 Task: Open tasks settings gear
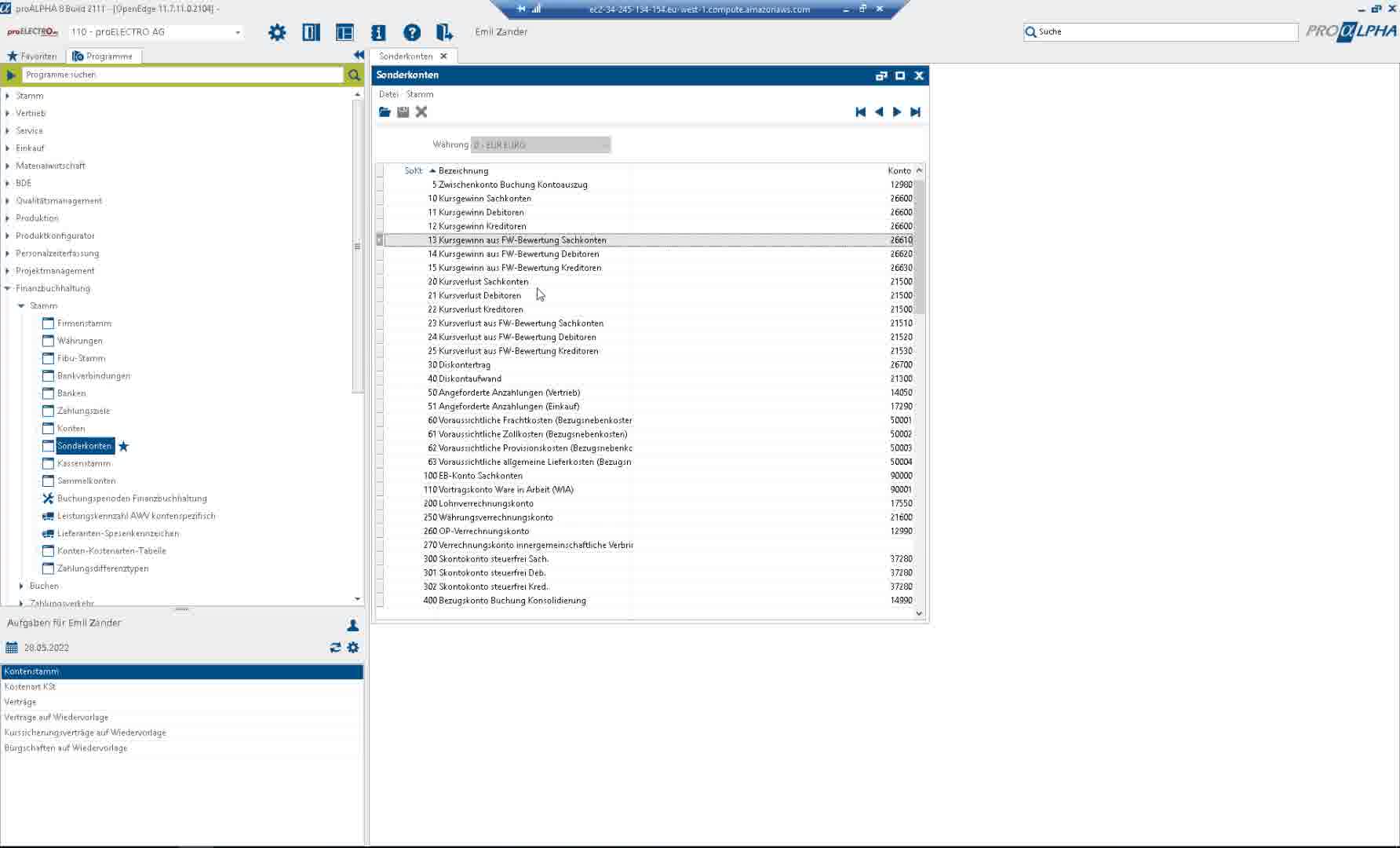pos(353,647)
